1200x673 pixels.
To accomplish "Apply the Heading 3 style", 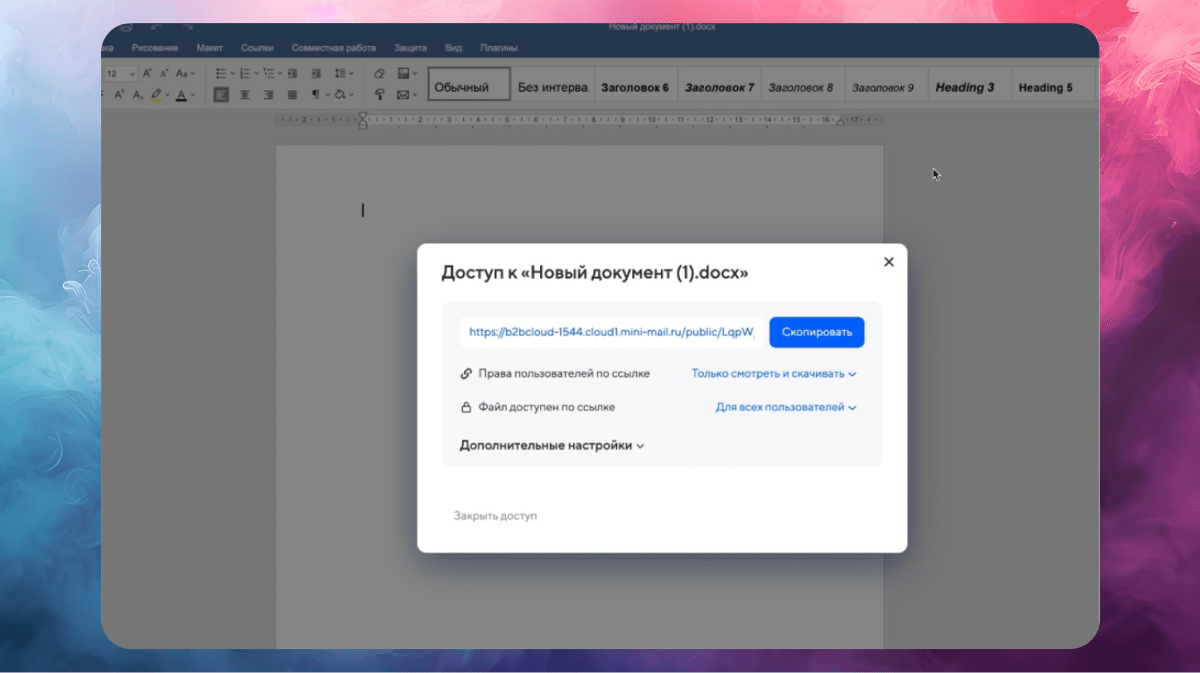I will click(x=968, y=87).
